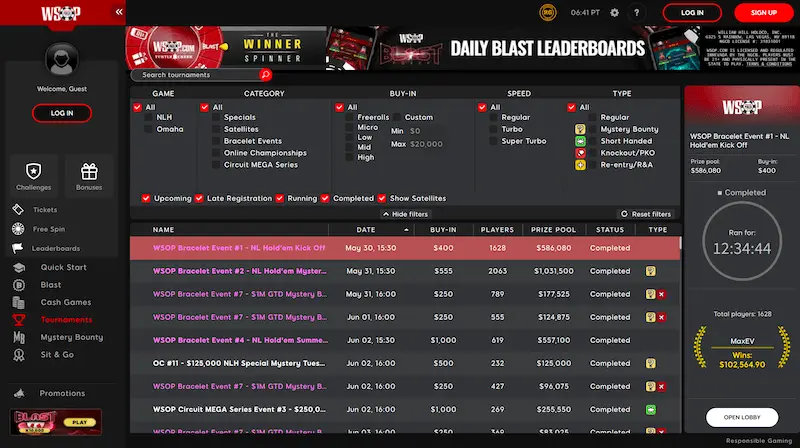Collapse the sidebar with double-chevron icon
The image size is (800, 448).
[x=119, y=12]
